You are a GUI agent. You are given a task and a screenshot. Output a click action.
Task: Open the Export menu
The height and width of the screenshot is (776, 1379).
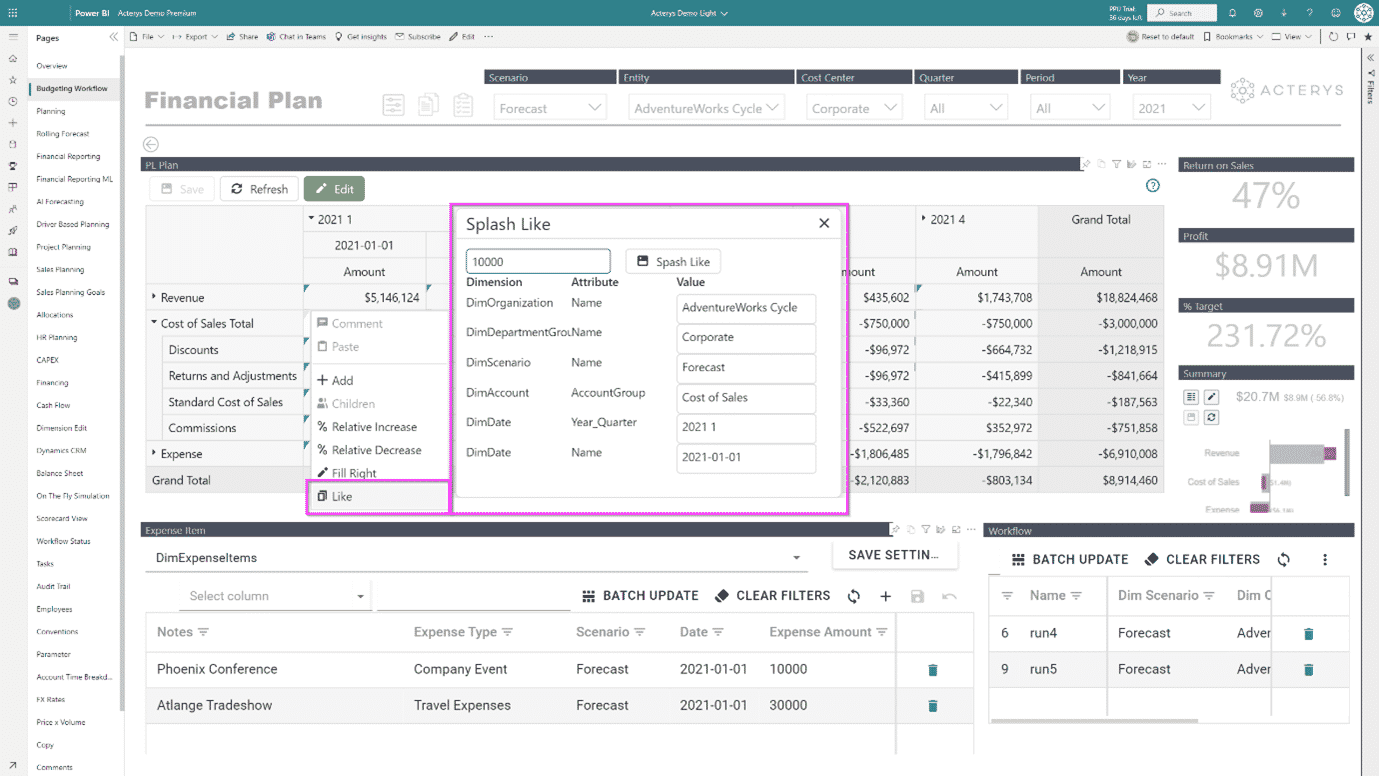(x=195, y=37)
